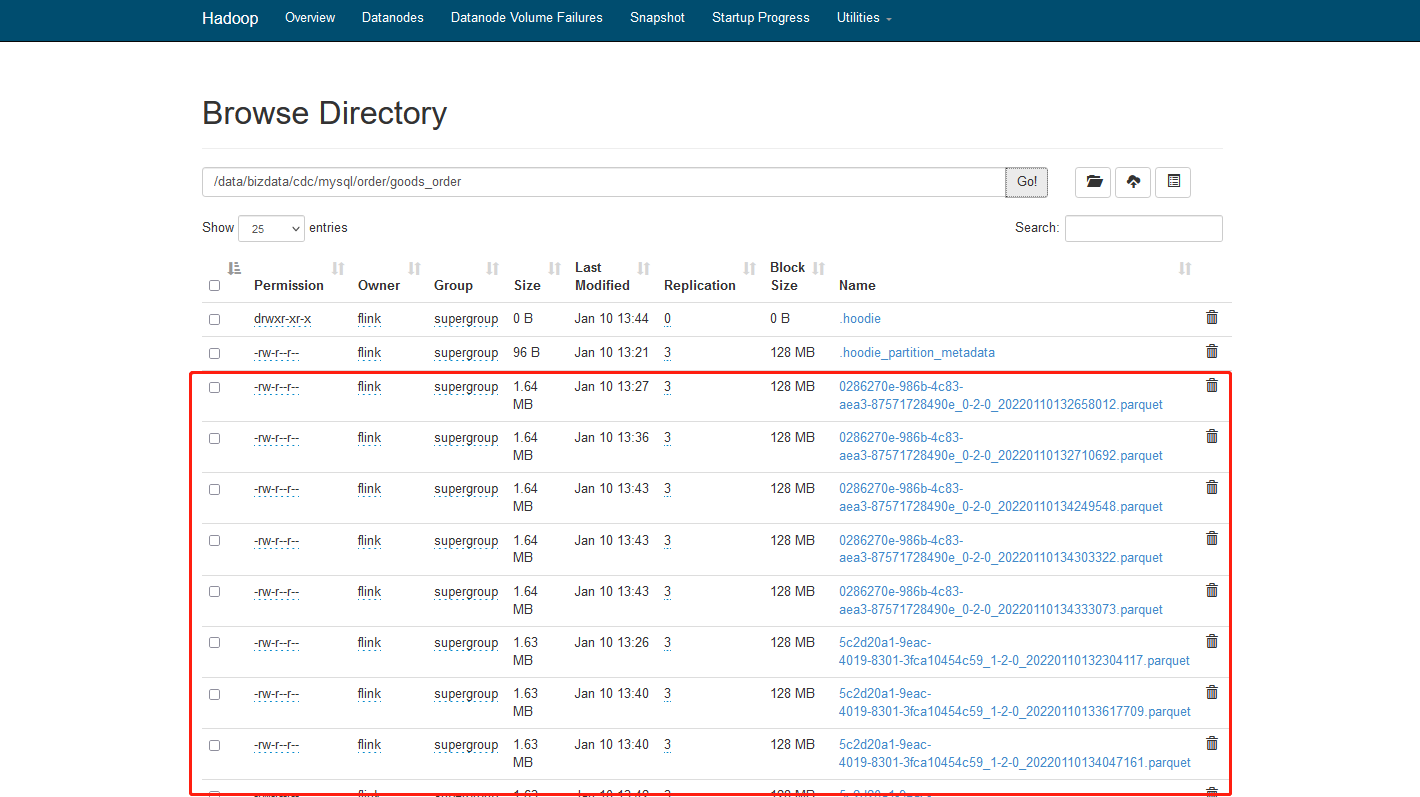Open the parent directory folder icon
Image resolution: width=1420 pixels, height=797 pixels.
click(x=1093, y=182)
